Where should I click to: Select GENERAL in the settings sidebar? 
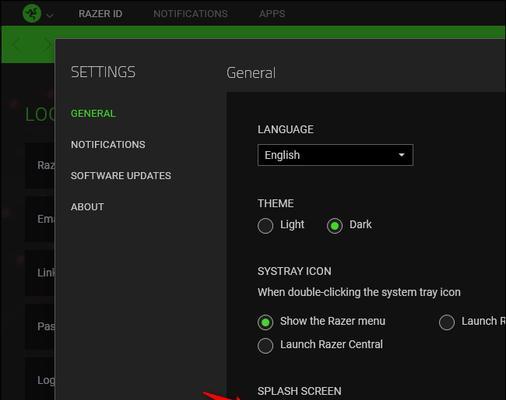click(x=93, y=113)
